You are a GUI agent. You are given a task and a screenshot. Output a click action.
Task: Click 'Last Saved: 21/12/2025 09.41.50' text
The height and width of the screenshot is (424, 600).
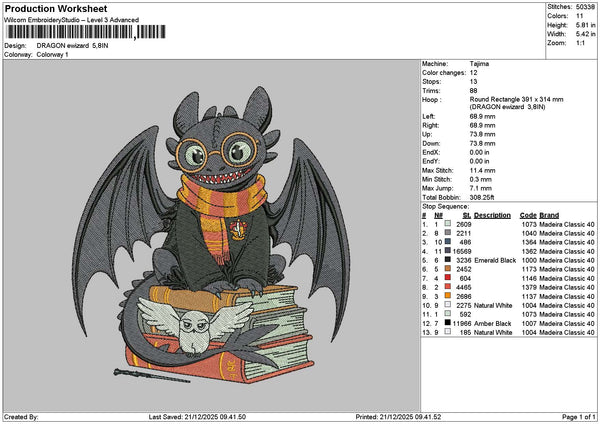pos(197,417)
